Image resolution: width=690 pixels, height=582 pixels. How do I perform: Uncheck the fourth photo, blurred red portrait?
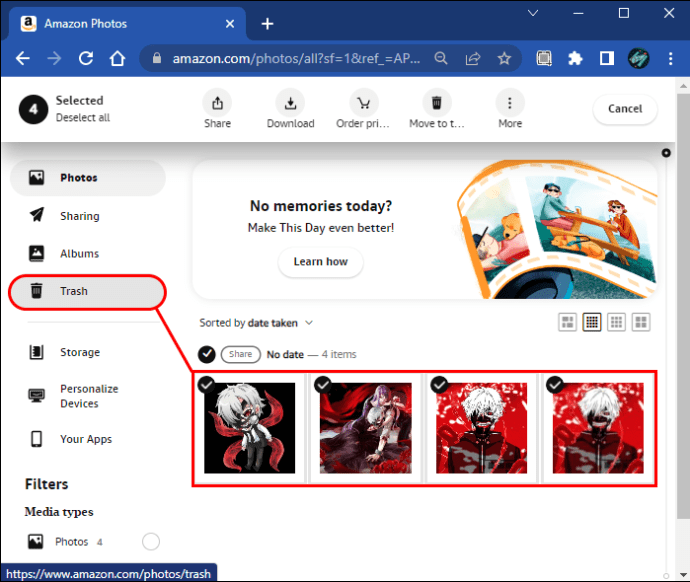point(555,385)
